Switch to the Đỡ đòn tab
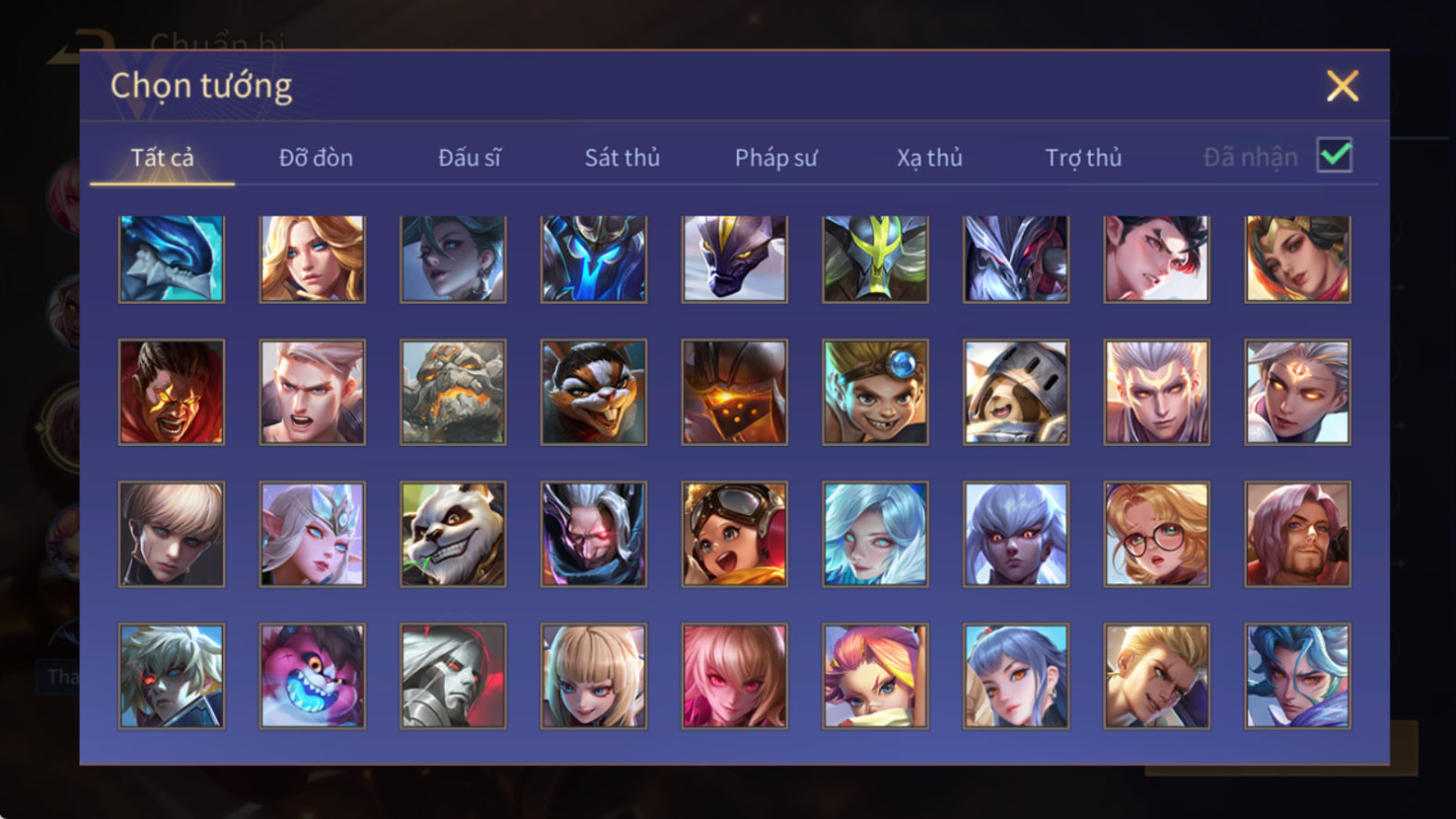The height and width of the screenshot is (819, 1456). point(316,158)
